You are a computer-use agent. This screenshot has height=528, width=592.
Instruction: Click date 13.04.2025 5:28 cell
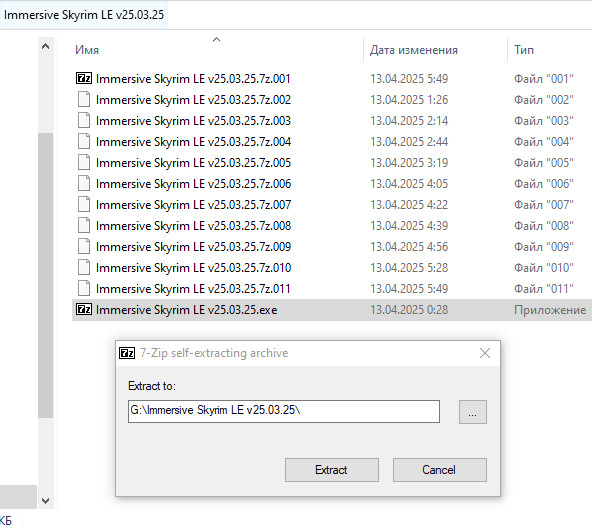click(409, 268)
